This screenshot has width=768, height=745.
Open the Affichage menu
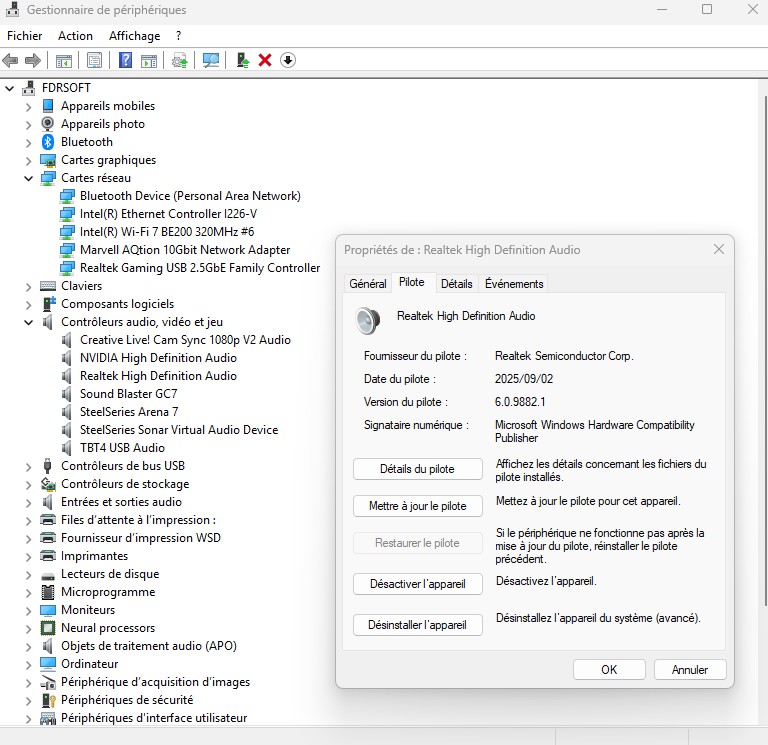tap(134, 35)
